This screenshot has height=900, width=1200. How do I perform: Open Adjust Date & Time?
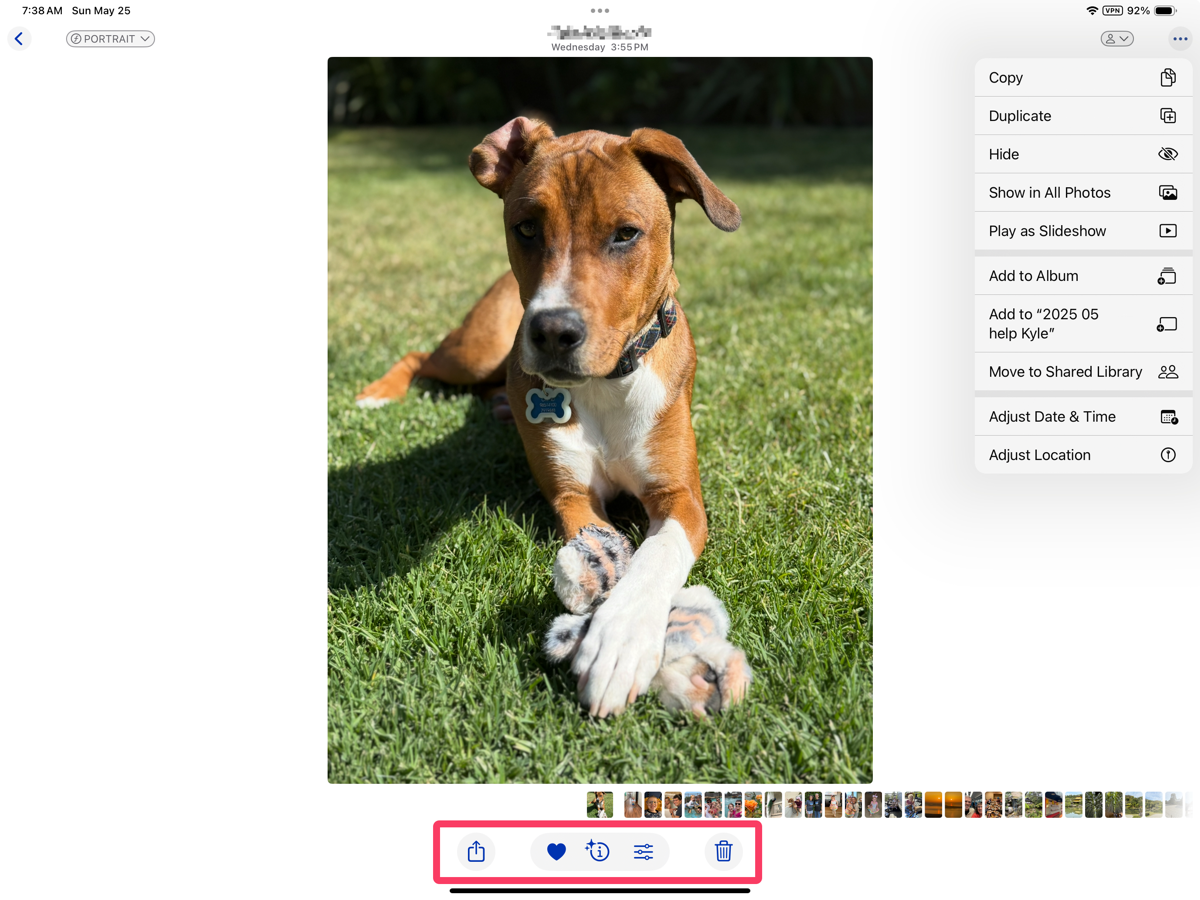1082,417
